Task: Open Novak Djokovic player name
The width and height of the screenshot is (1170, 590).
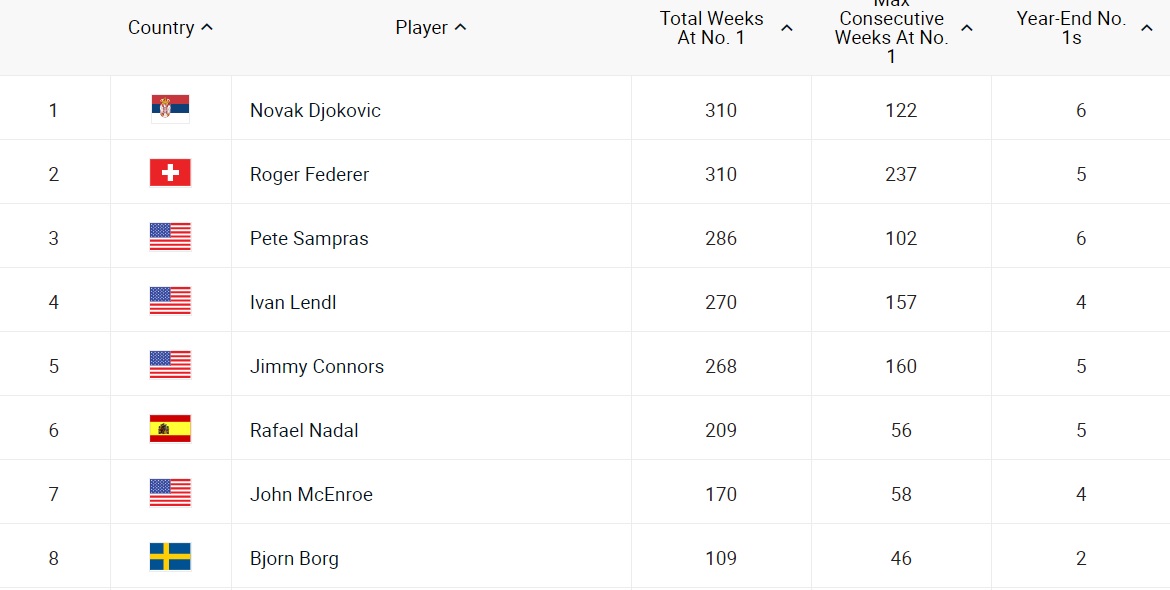Action: (x=315, y=110)
